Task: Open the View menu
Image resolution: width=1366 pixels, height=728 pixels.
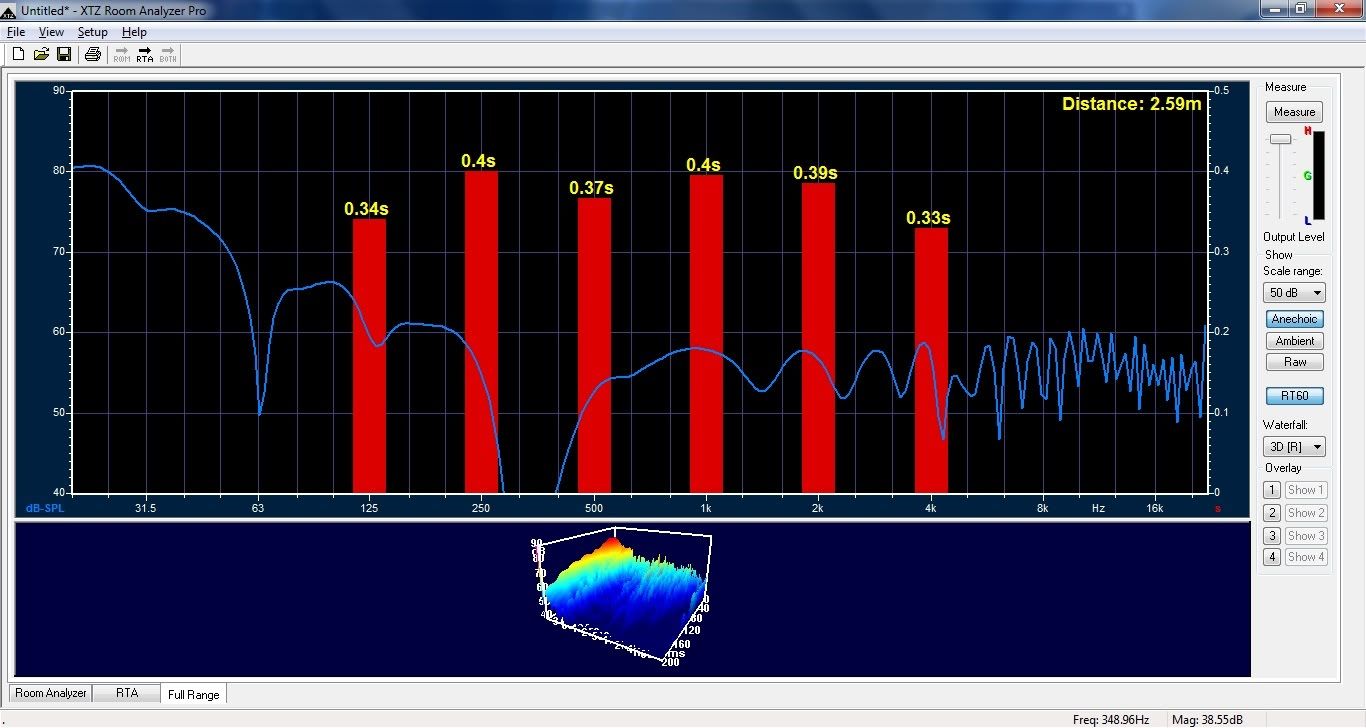Action: pyautogui.click(x=51, y=32)
